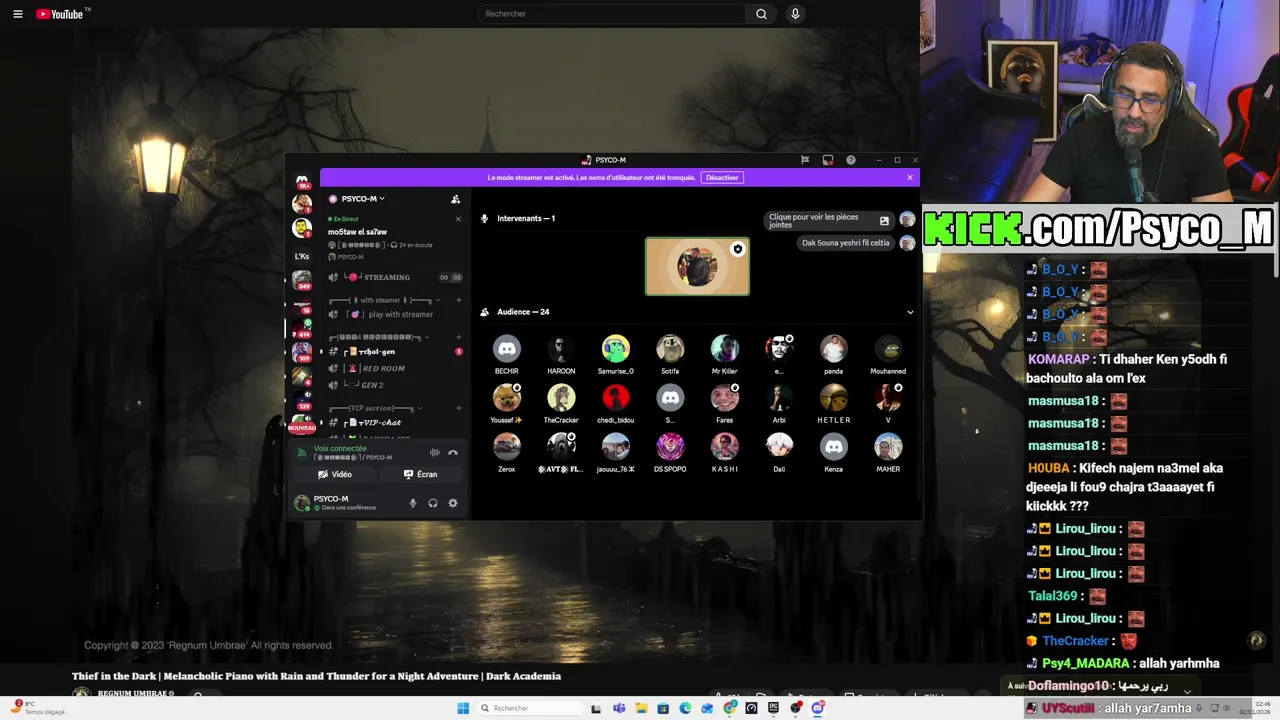Start YouTube voice search with microphone
The width and height of the screenshot is (1280, 720).
[795, 14]
